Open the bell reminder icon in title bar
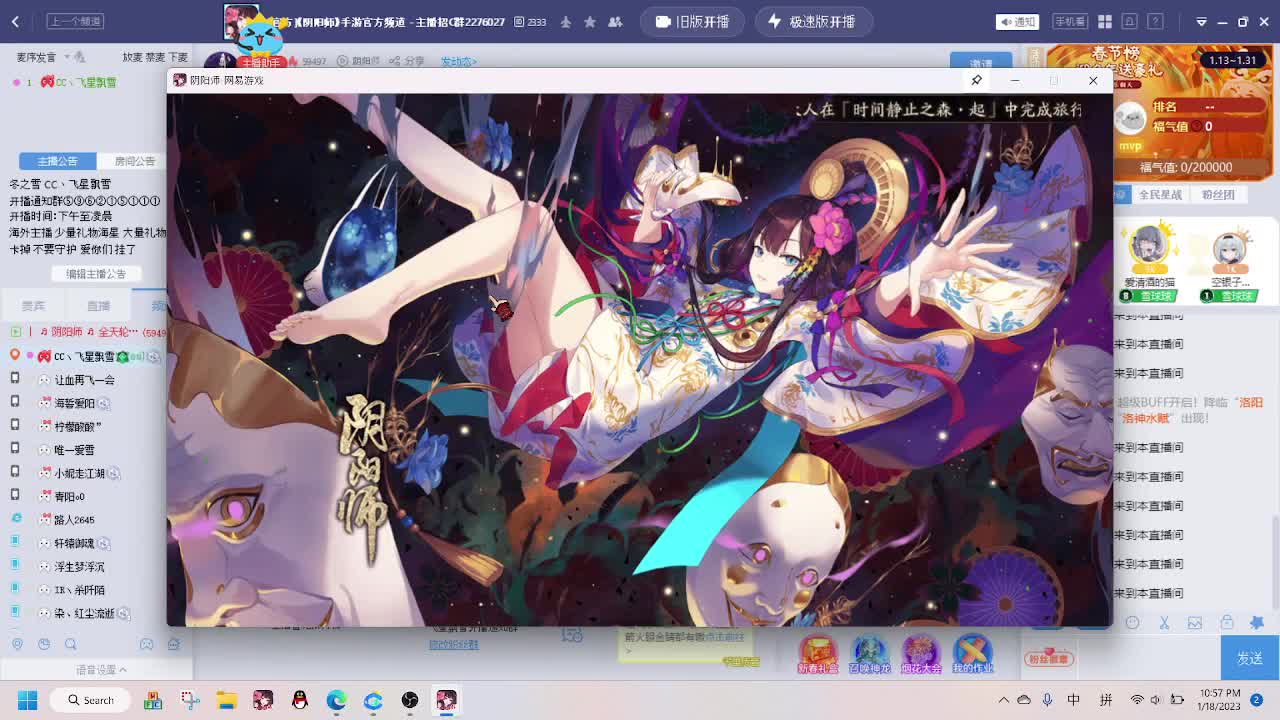The width and height of the screenshot is (1280, 720). point(1130,21)
